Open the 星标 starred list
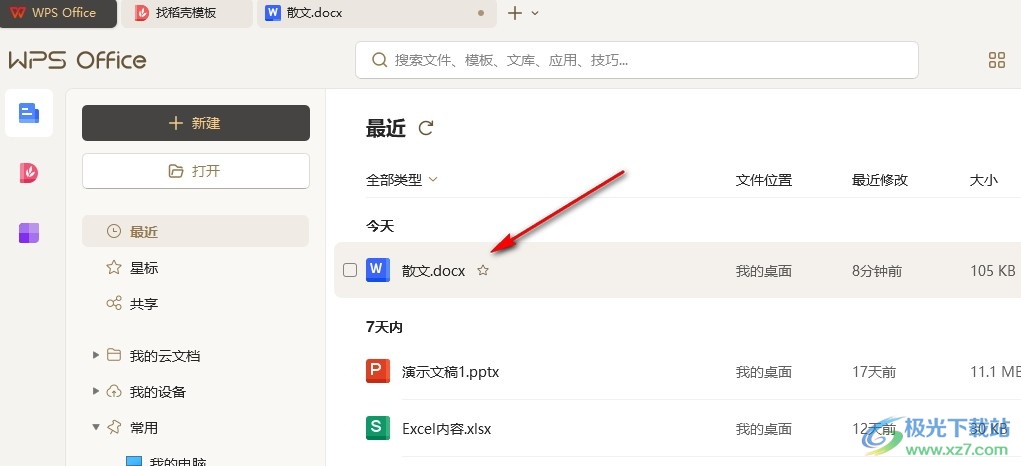Viewport: 1021px width, 466px height. 144,268
